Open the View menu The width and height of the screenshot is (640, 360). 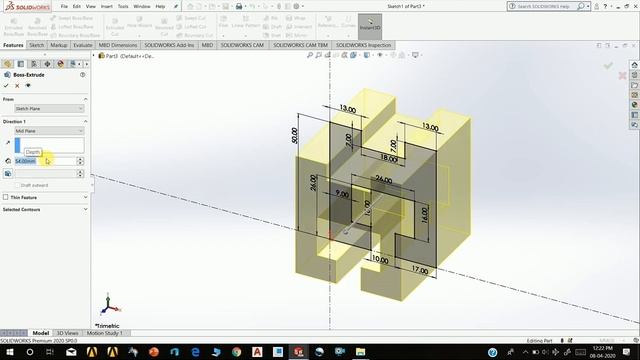pos(91,7)
